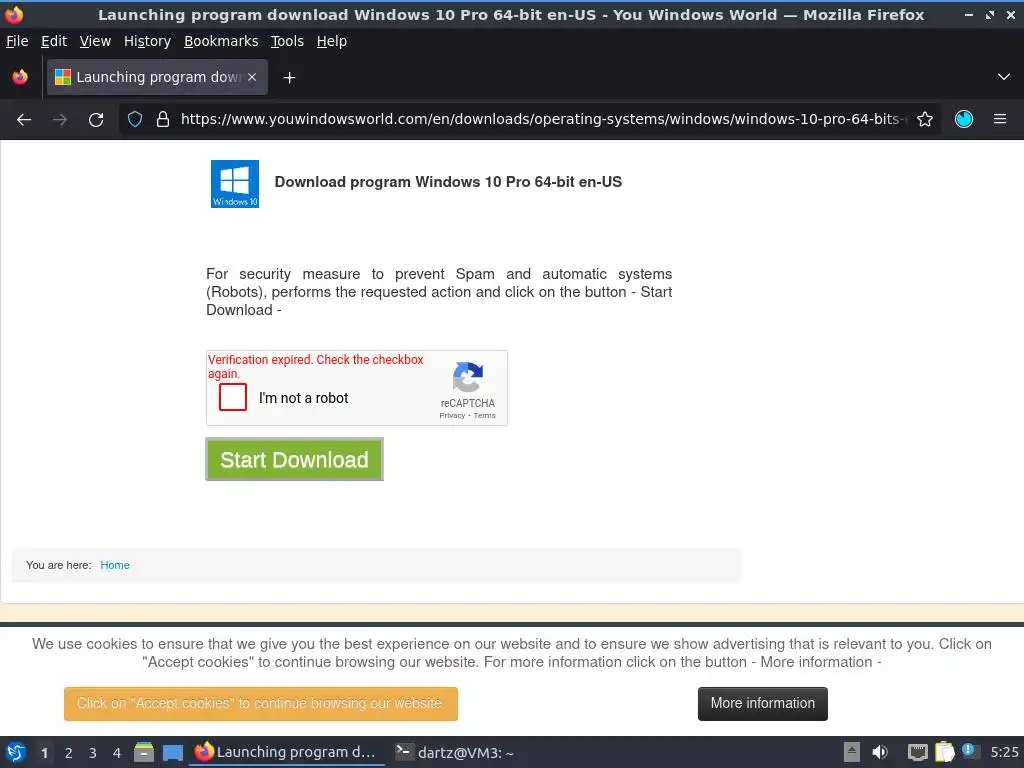Switch to workspace 3
1024x768 pixels.
[x=93, y=753]
